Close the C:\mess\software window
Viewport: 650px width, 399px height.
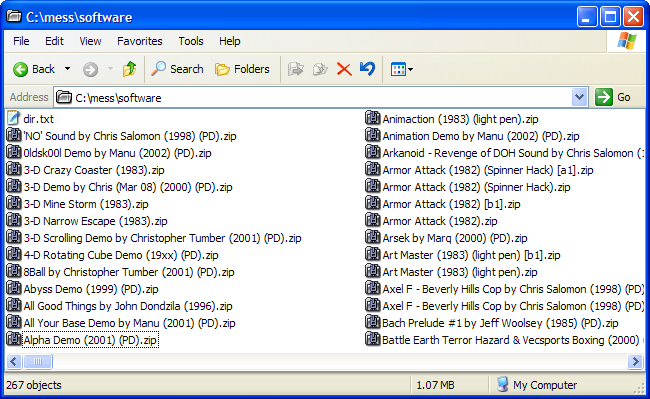633,17
